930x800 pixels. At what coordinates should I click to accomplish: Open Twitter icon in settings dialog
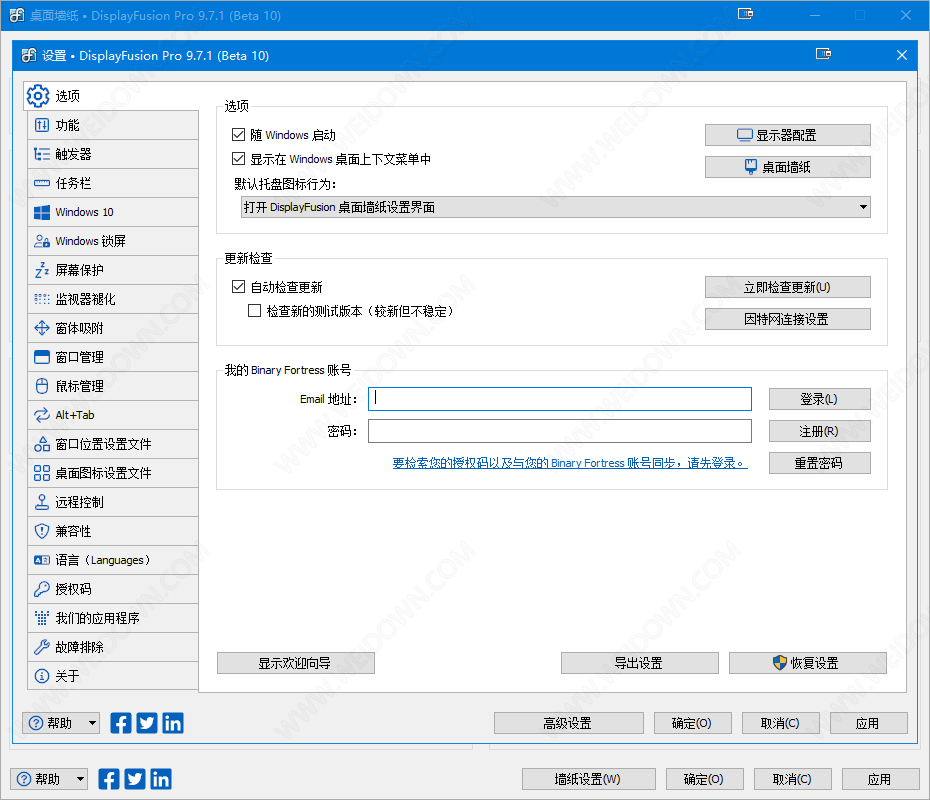[146, 723]
